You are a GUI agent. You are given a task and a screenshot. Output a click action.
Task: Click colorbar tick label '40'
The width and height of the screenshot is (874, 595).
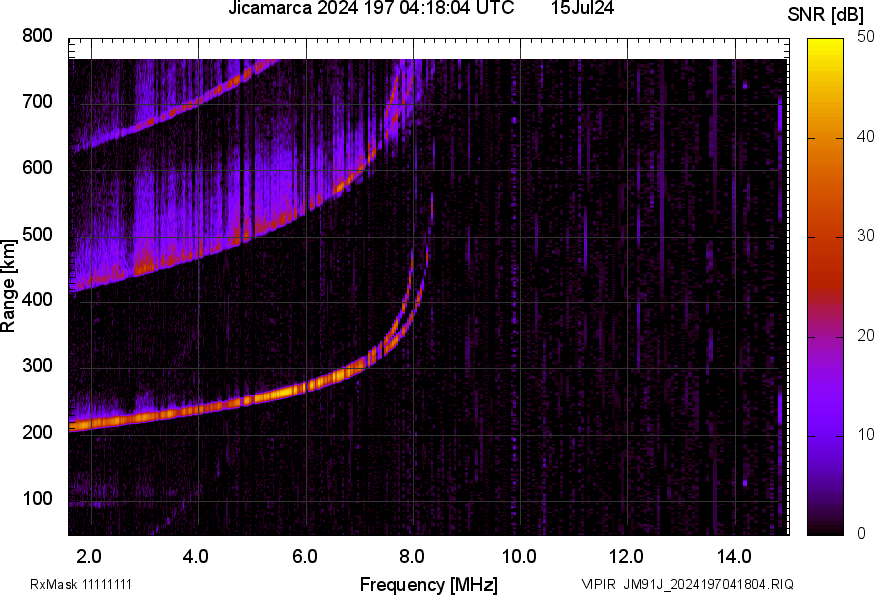pyautogui.click(x=865, y=136)
